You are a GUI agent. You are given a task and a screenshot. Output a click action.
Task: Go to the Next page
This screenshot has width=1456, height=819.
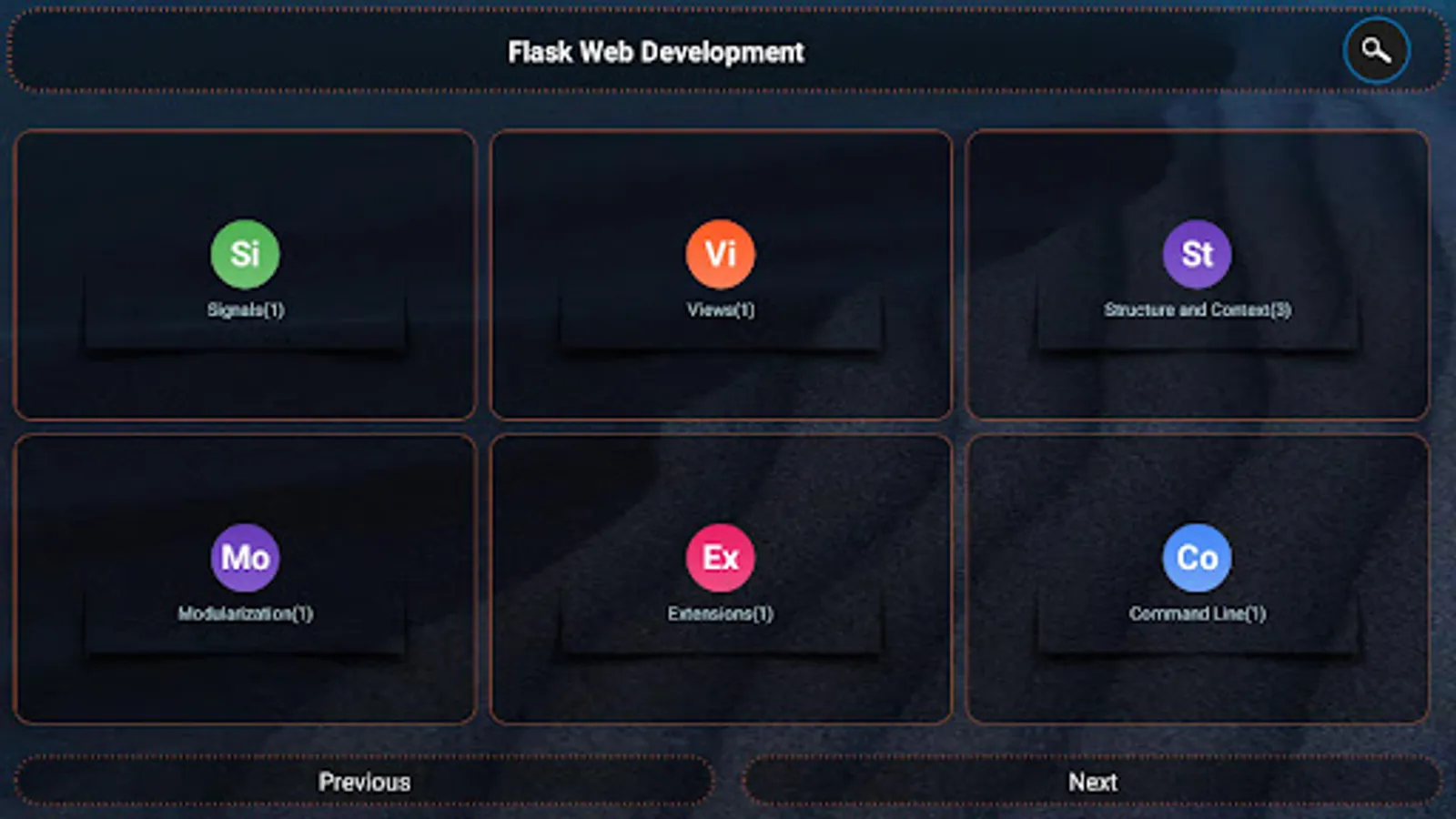coord(1092,782)
